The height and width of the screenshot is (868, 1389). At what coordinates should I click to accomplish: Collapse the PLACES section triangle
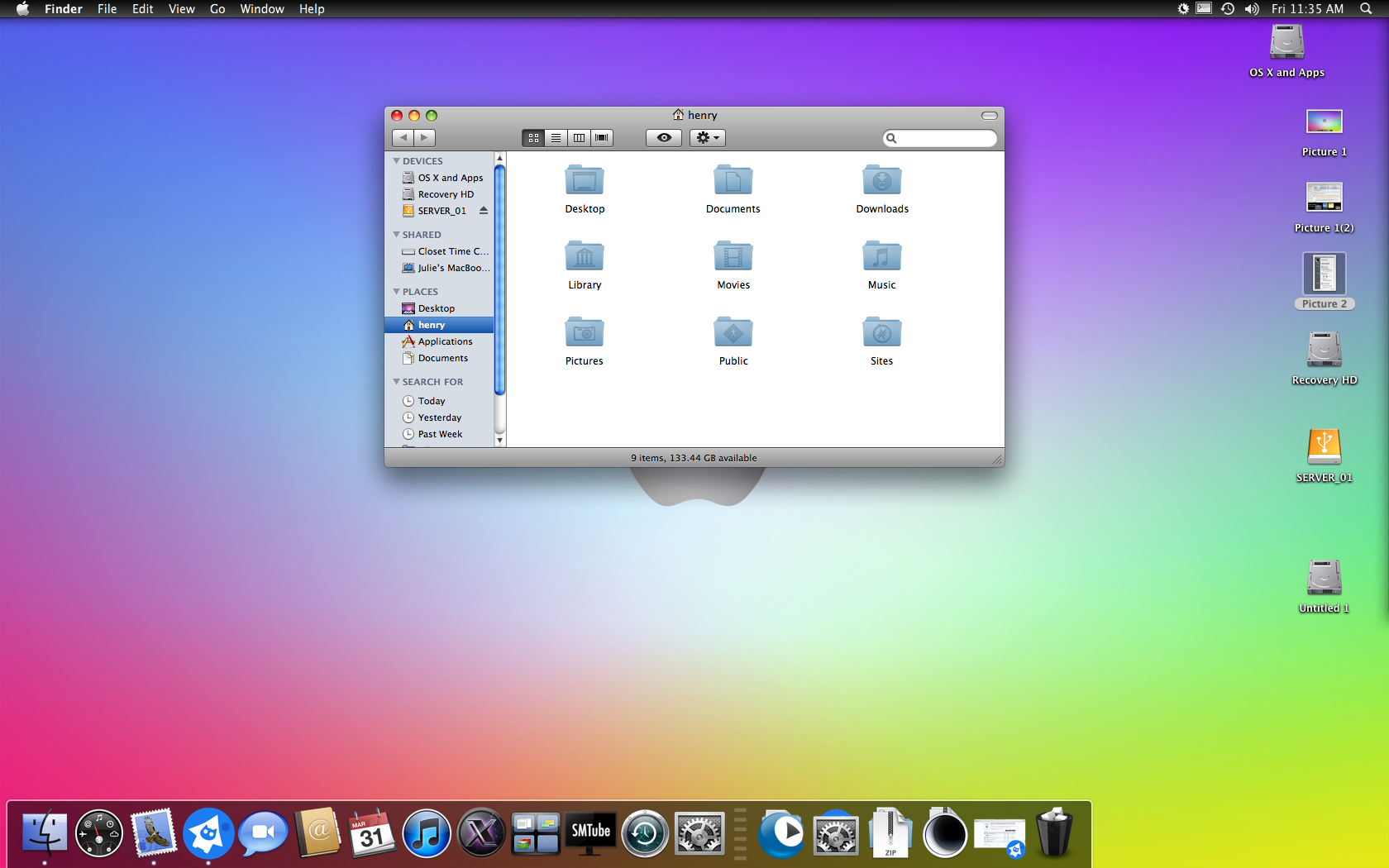(397, 292)
